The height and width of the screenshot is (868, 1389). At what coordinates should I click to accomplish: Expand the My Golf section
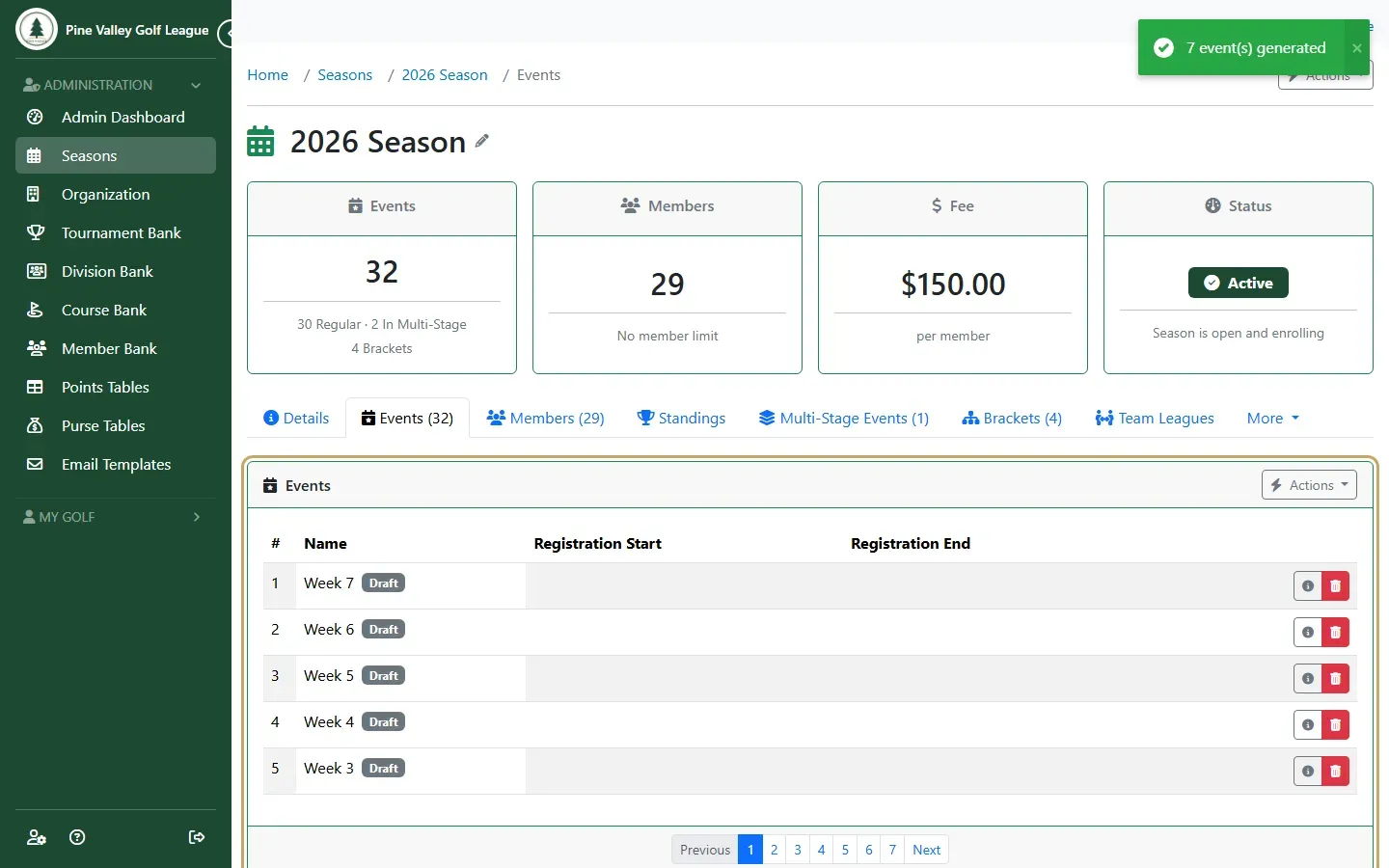[x=116, y=517]
